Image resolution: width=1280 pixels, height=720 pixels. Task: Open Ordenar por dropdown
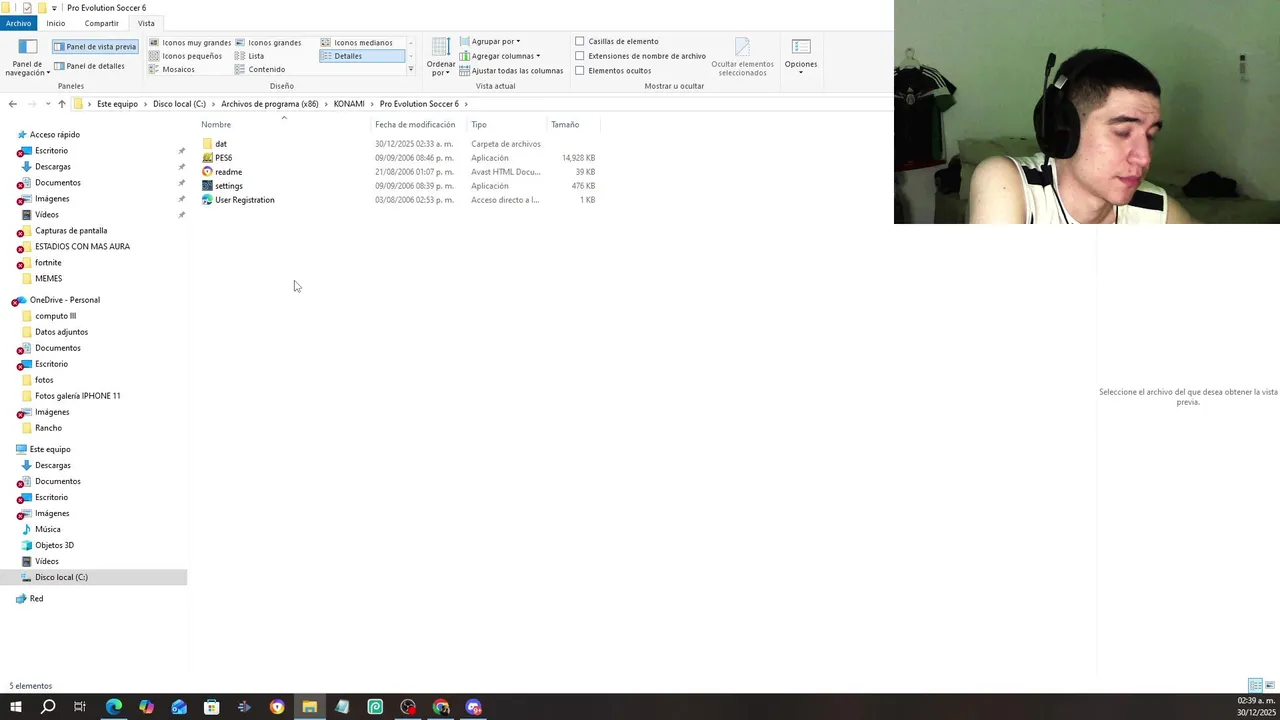click(x=441, y=58)
